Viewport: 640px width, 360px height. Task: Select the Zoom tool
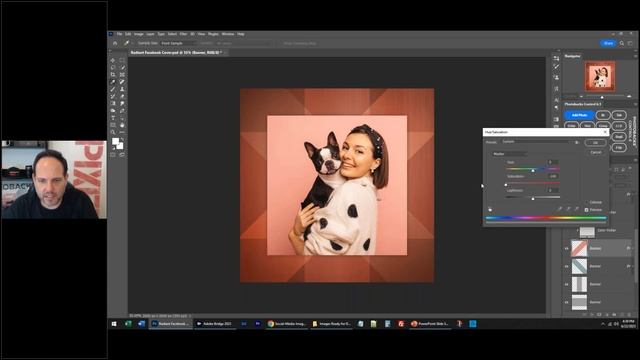pyautogui.click(x=113, y=133)
